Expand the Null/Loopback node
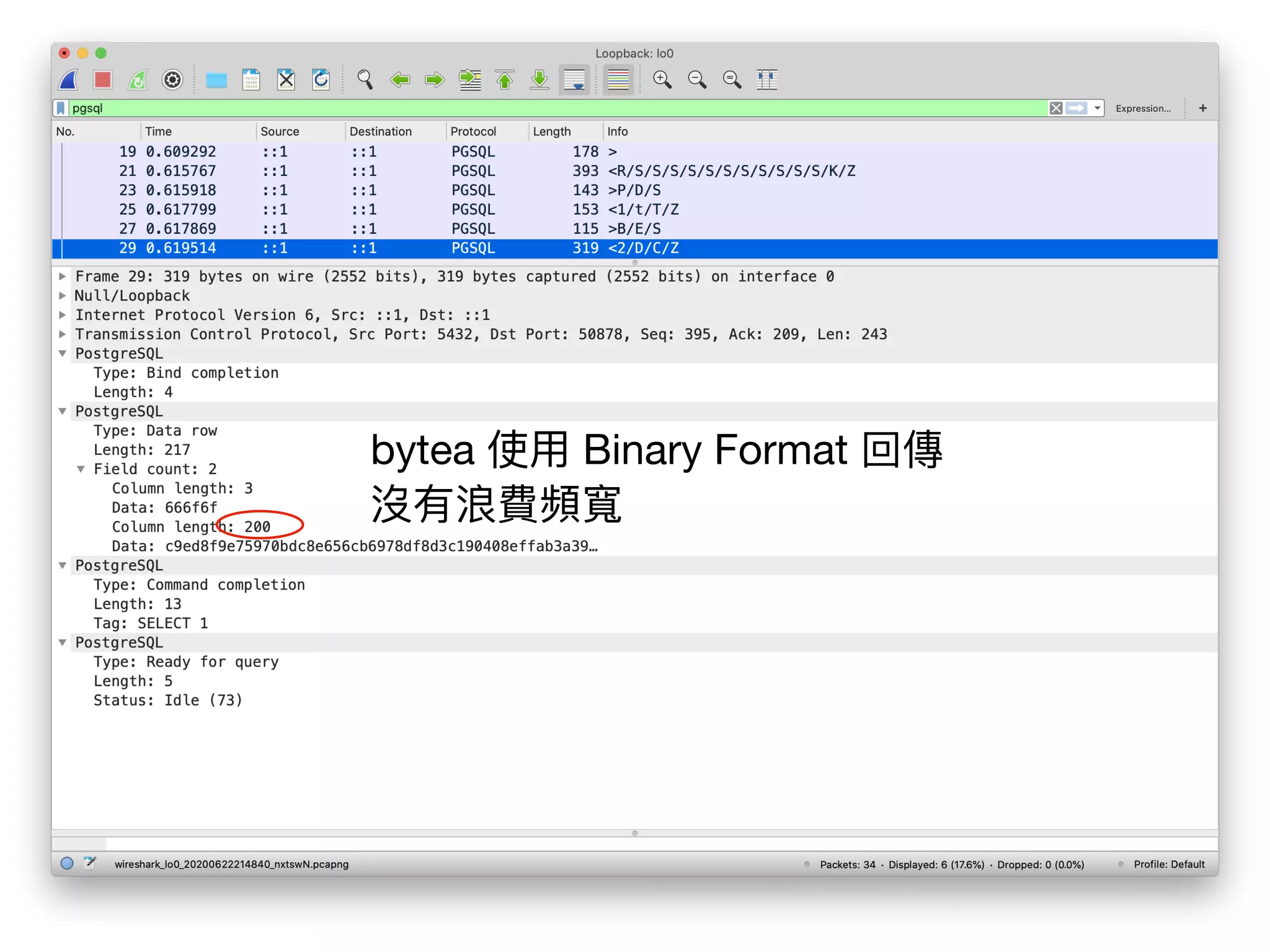This screenshot has height=952, width=1270. 63,296
